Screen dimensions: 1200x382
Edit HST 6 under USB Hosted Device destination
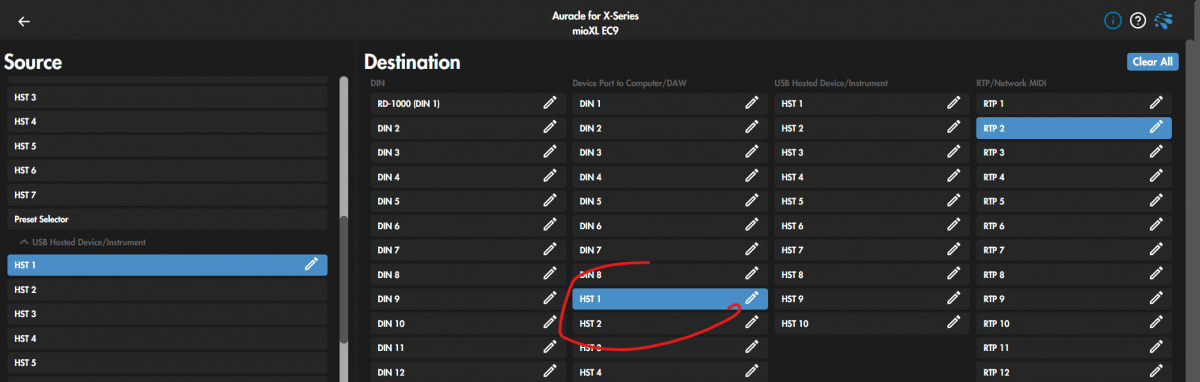(954, 225)
